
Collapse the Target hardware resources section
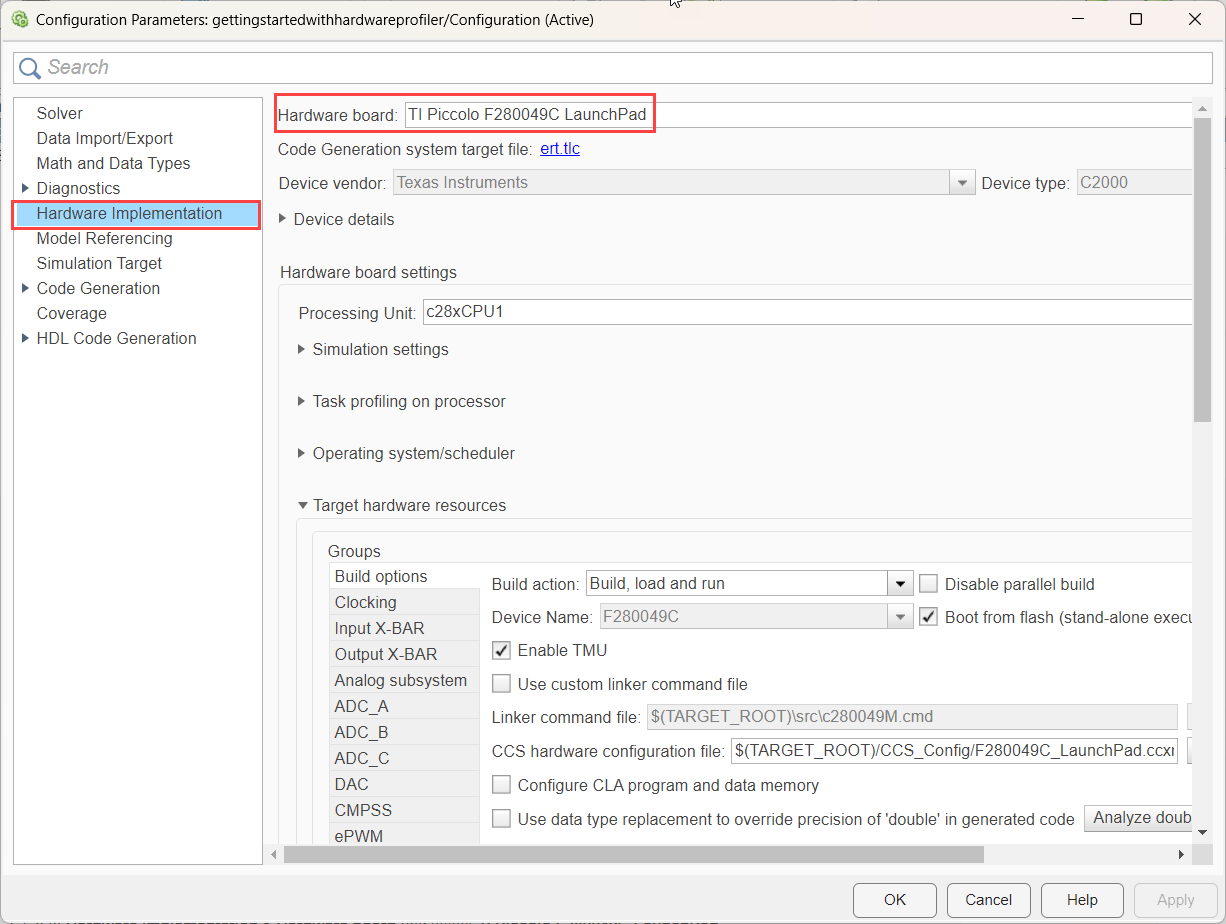click(301, 505)
